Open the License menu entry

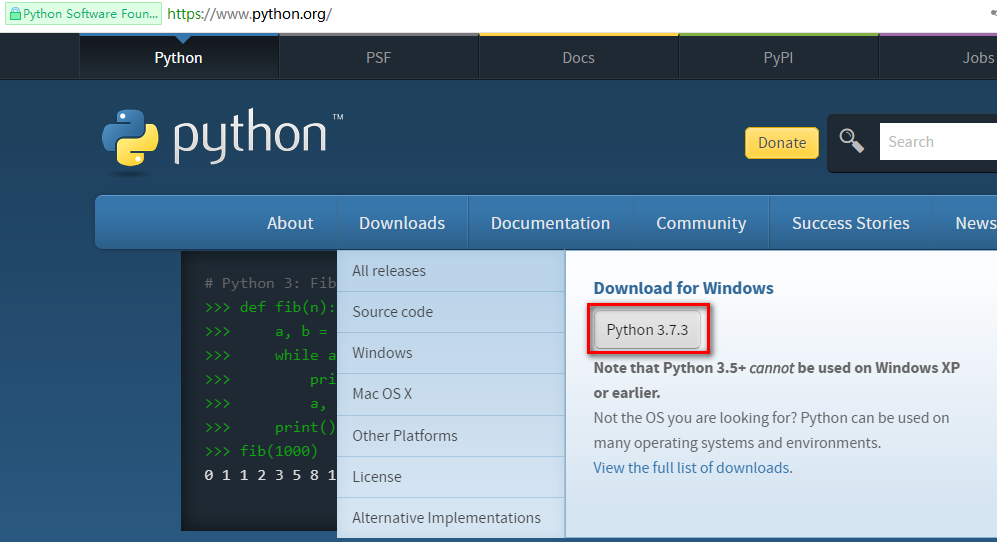(451, 476)
